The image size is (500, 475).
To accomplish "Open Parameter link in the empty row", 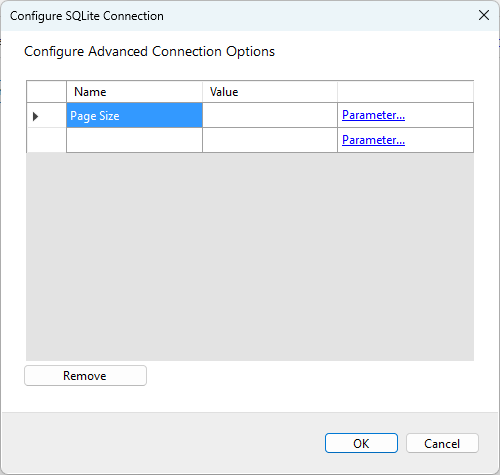I will (373, 140).
